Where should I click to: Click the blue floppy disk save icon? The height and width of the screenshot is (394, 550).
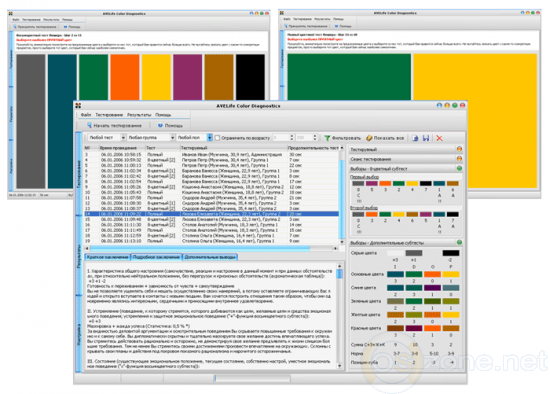[426, 138]
